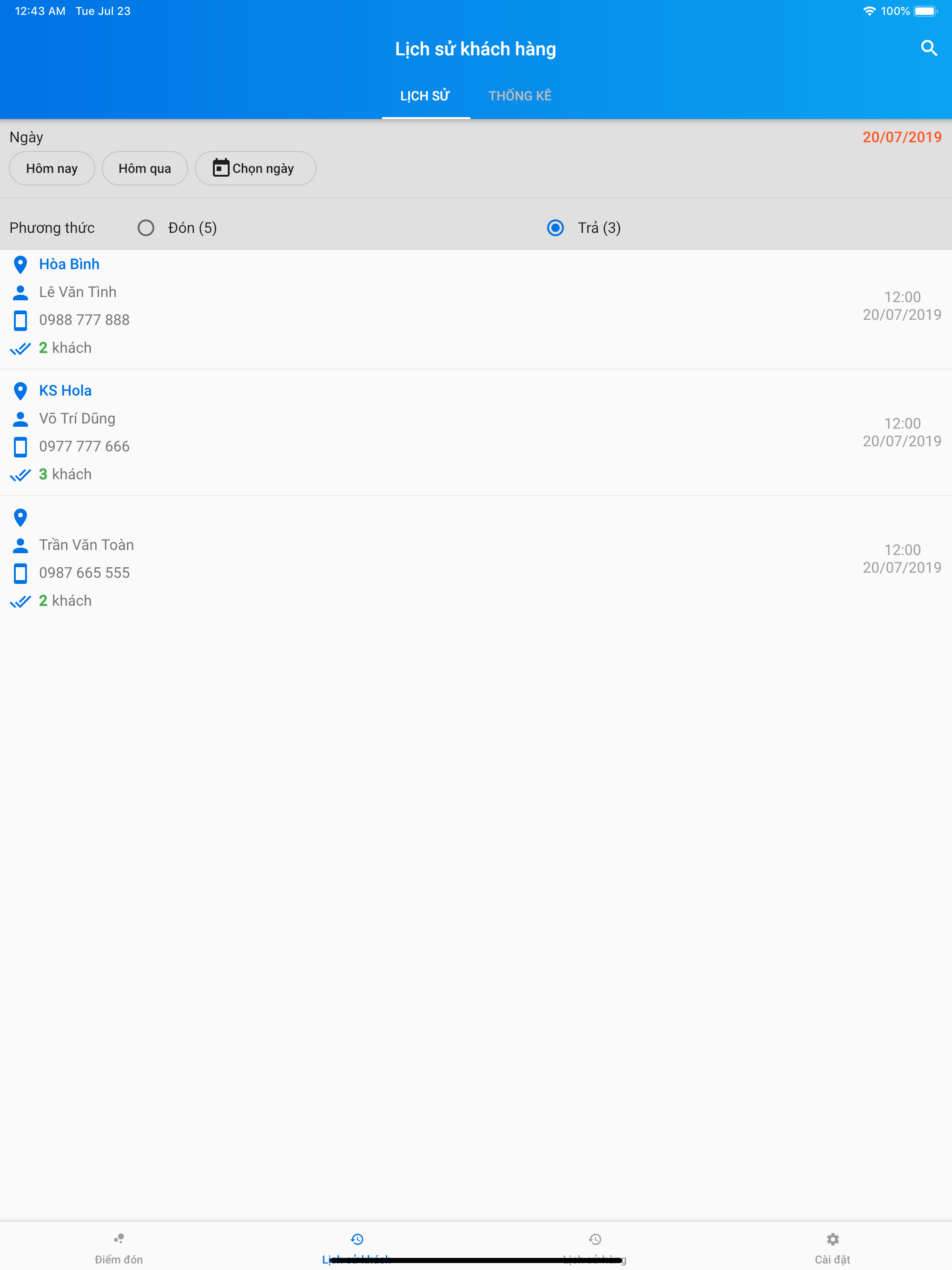Open the Chọn ngày date picker
The width and height of the screenshot is (952, 1270).
point(256,168)
